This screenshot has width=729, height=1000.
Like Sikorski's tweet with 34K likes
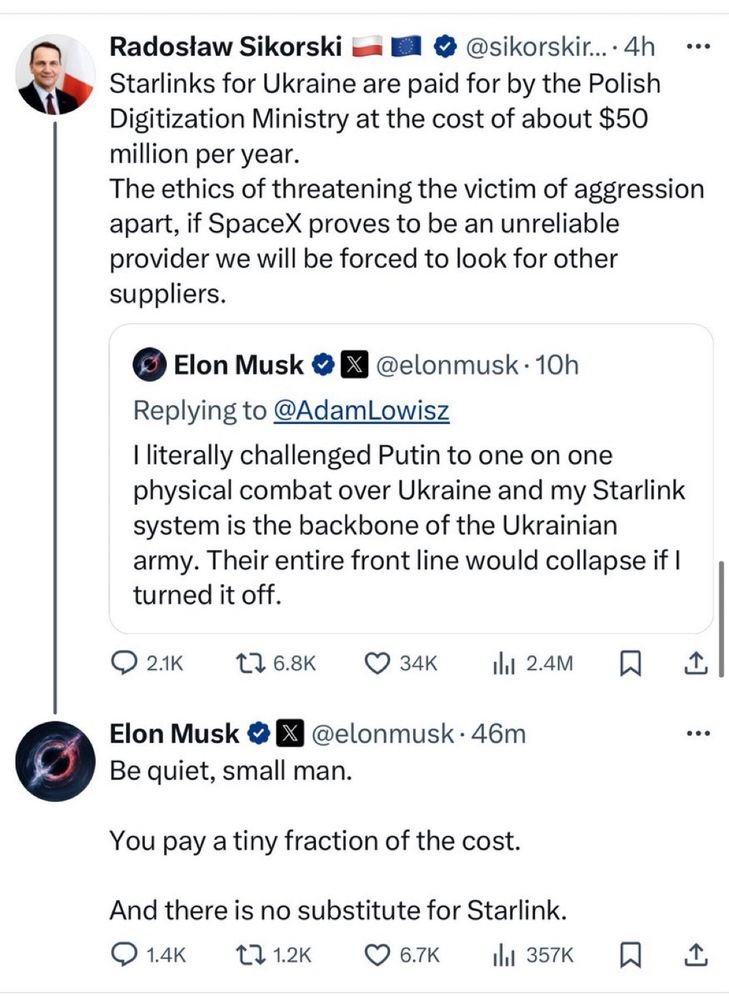377,662
